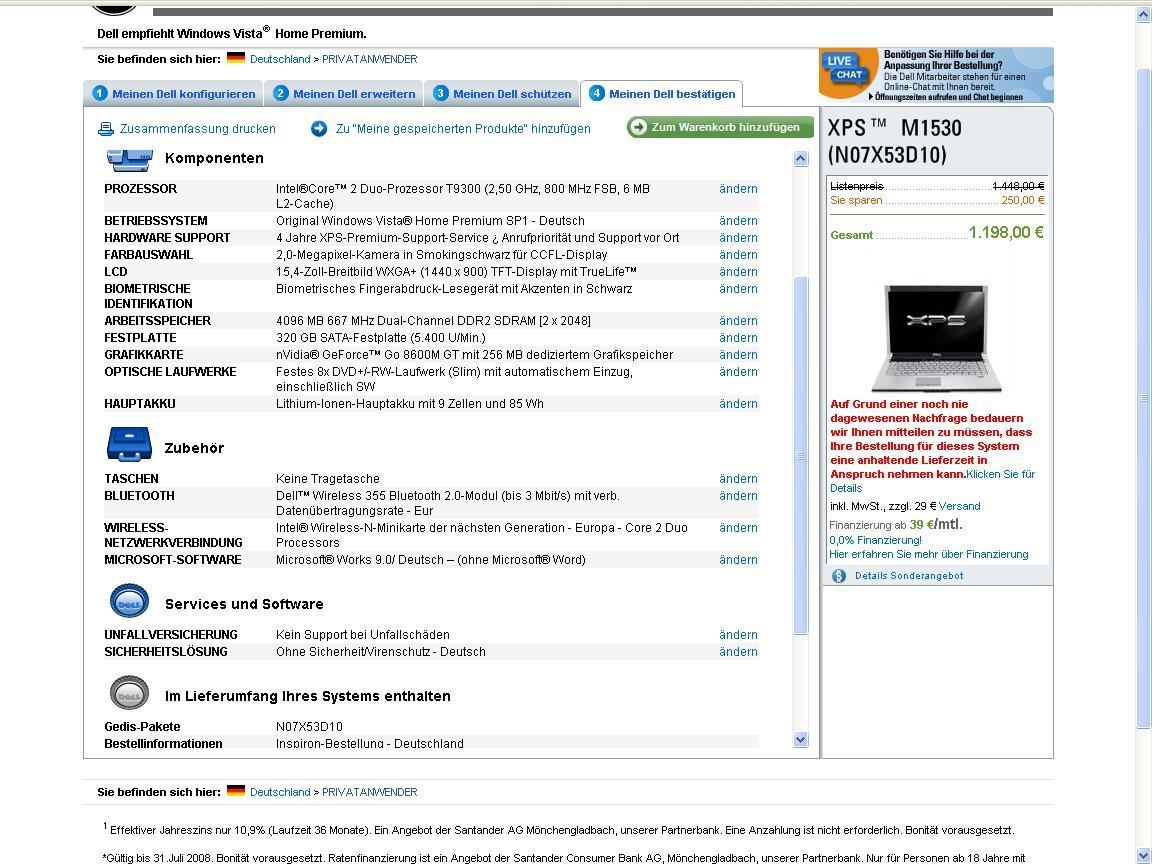
Task: Click ändern for BLUETOOTH
Action: tap(738, 496)
